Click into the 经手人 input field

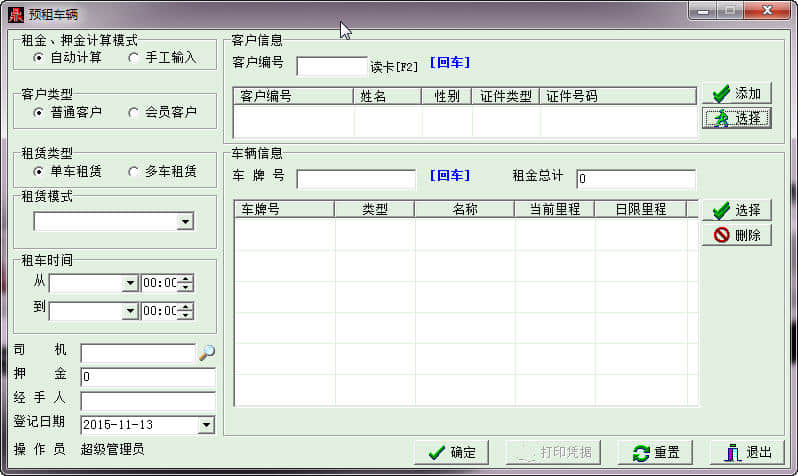click(148, 402)
